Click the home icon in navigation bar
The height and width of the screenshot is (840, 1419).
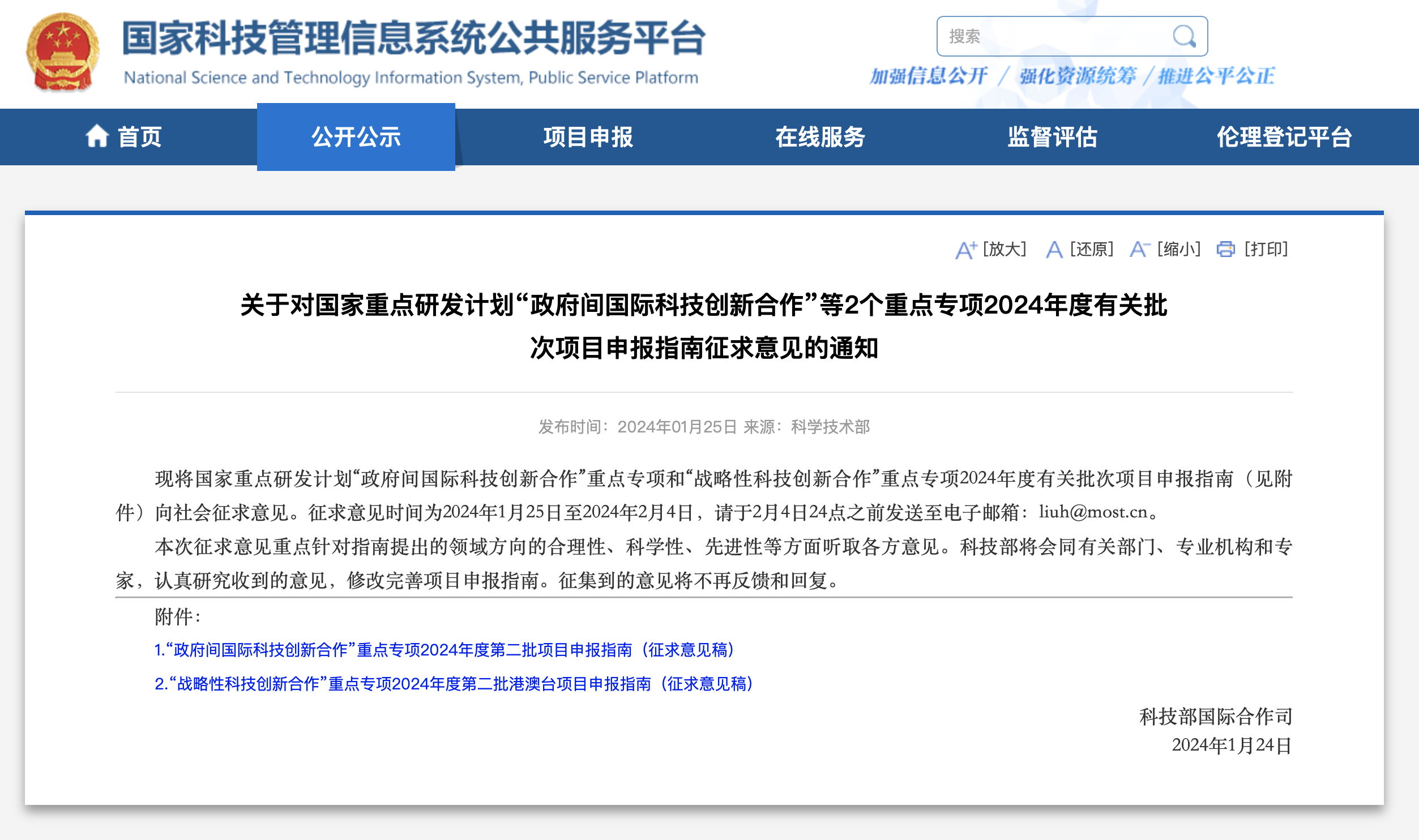[97, 136]
